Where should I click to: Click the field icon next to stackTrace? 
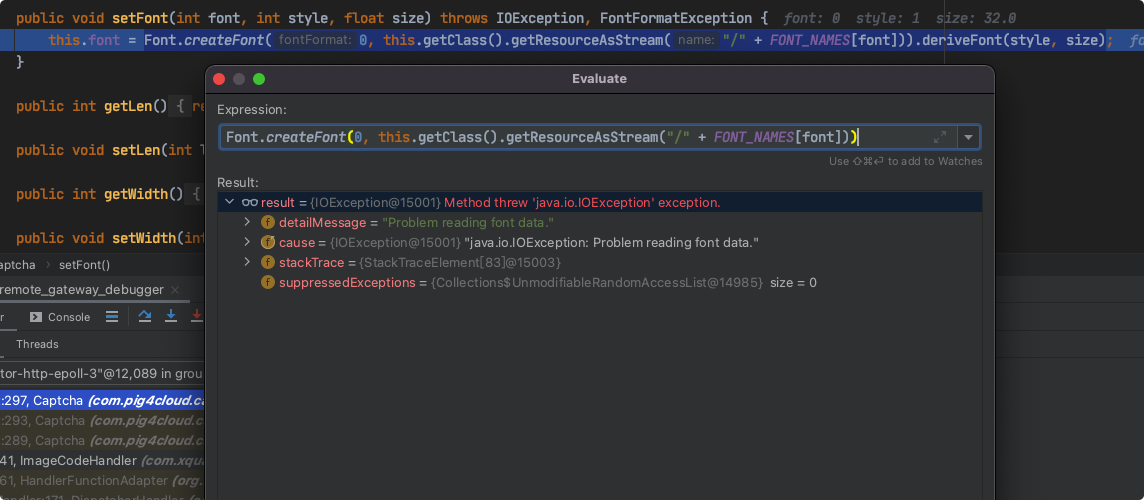(x=268, y=262)
